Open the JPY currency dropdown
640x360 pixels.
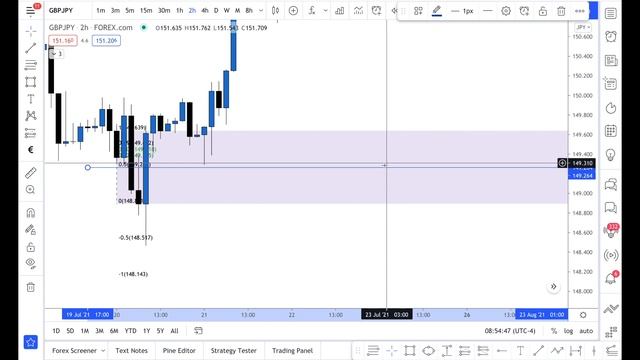coord(583,27)
